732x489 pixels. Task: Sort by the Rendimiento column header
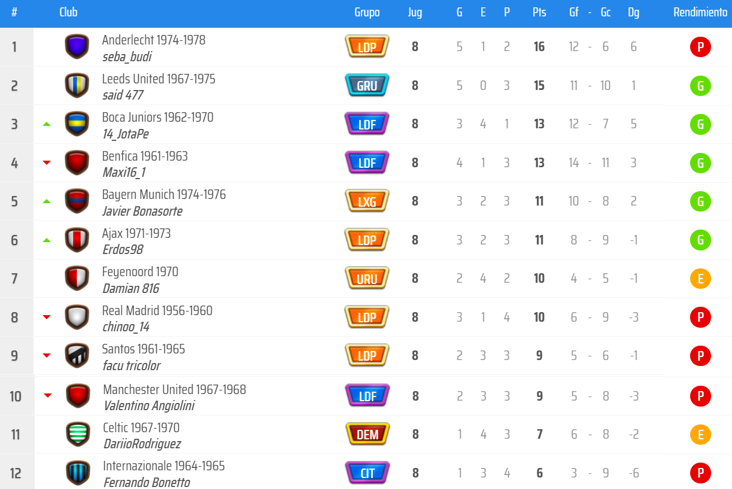(700, 12)
